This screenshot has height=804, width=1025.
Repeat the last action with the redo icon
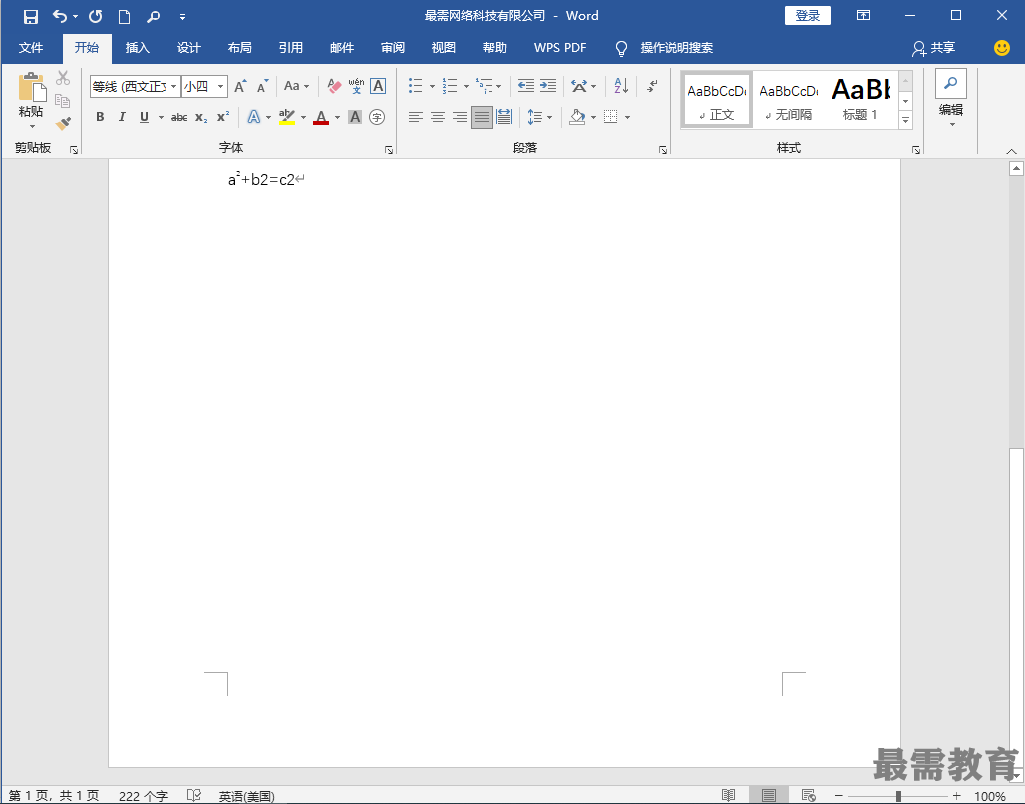tap(95, 16)
